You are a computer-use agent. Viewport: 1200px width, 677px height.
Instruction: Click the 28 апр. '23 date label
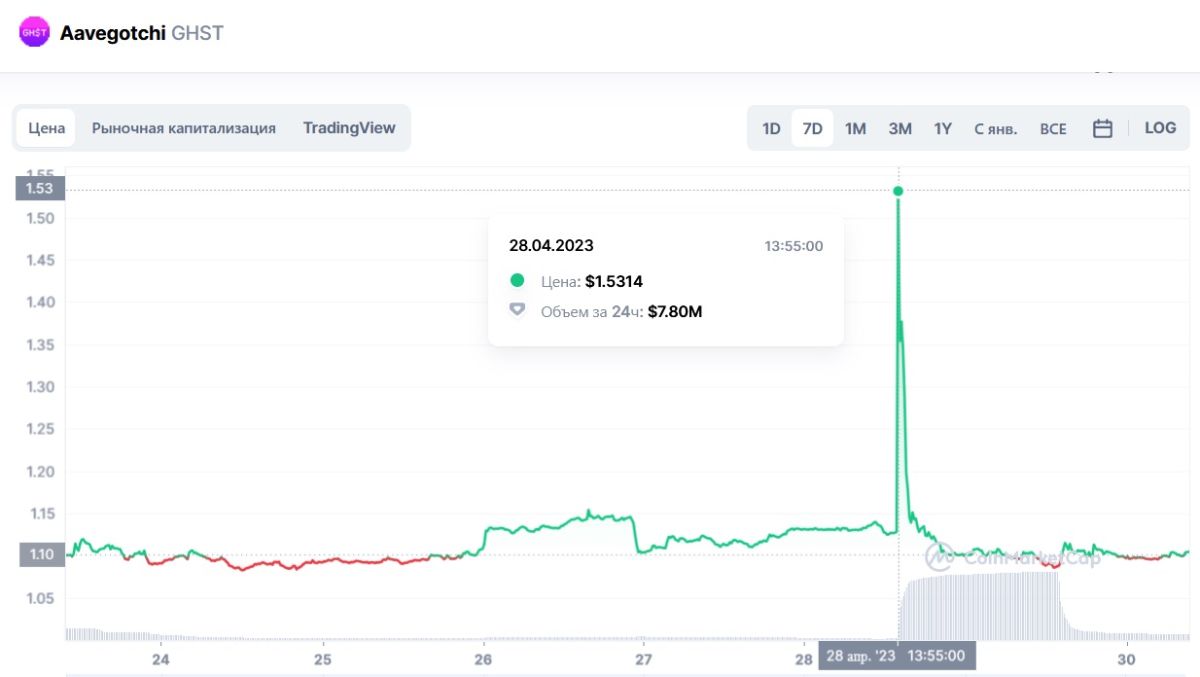860,656
